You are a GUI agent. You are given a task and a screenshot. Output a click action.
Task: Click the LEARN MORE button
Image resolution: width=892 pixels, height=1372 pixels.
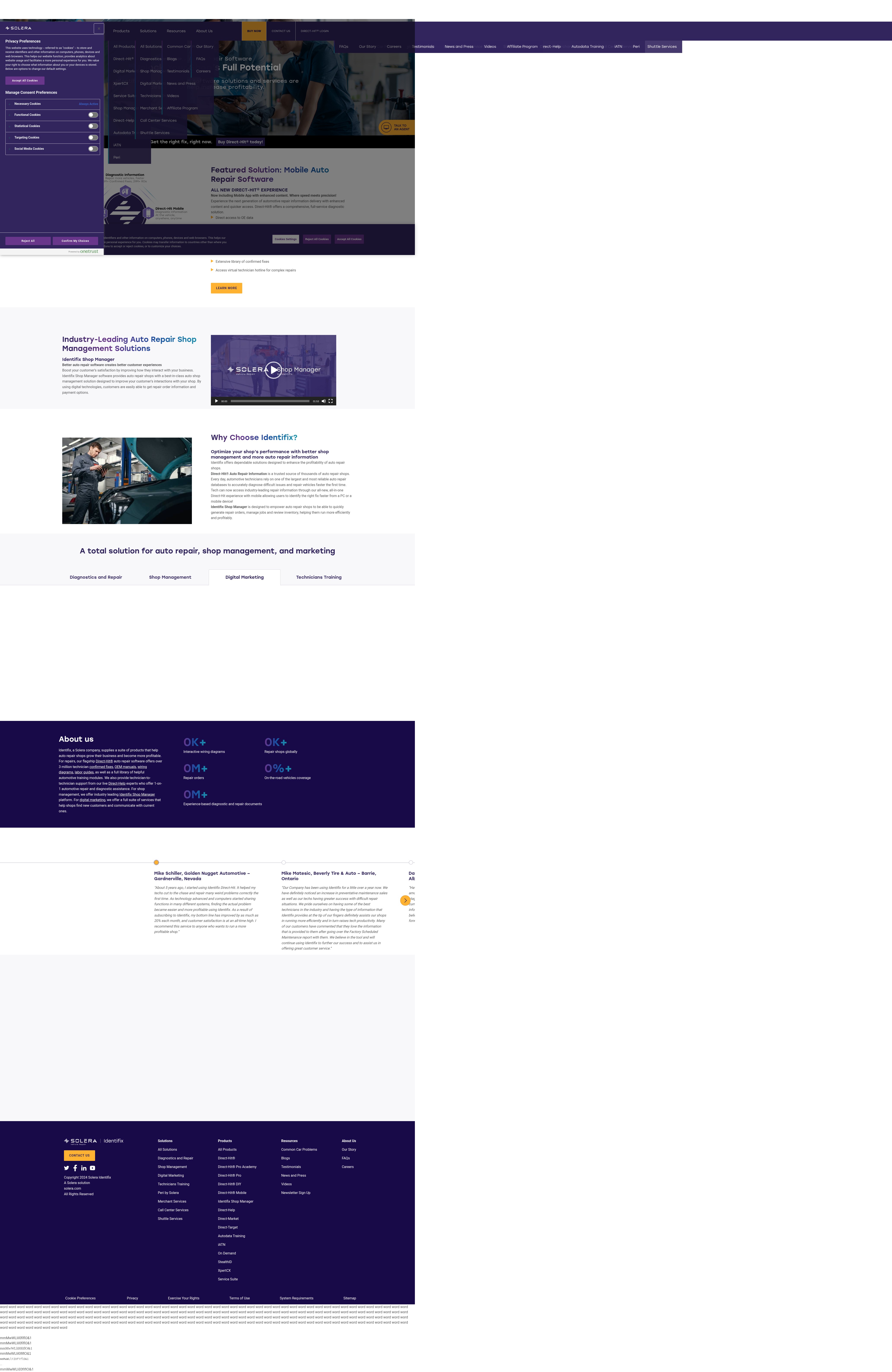click(227, 288)
